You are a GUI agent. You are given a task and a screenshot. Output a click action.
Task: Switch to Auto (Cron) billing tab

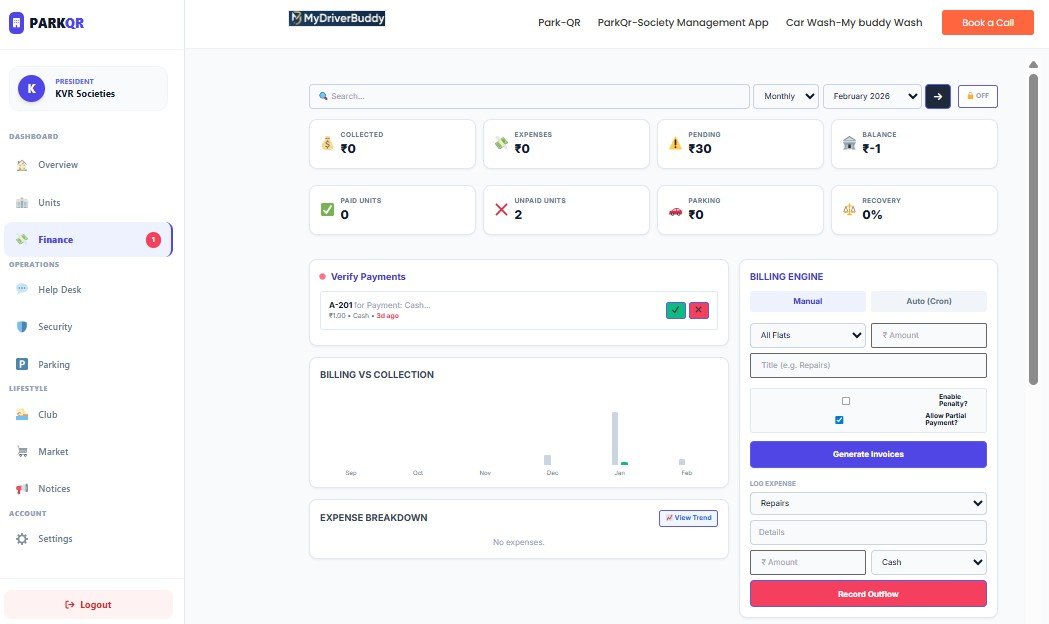(928, 301)
